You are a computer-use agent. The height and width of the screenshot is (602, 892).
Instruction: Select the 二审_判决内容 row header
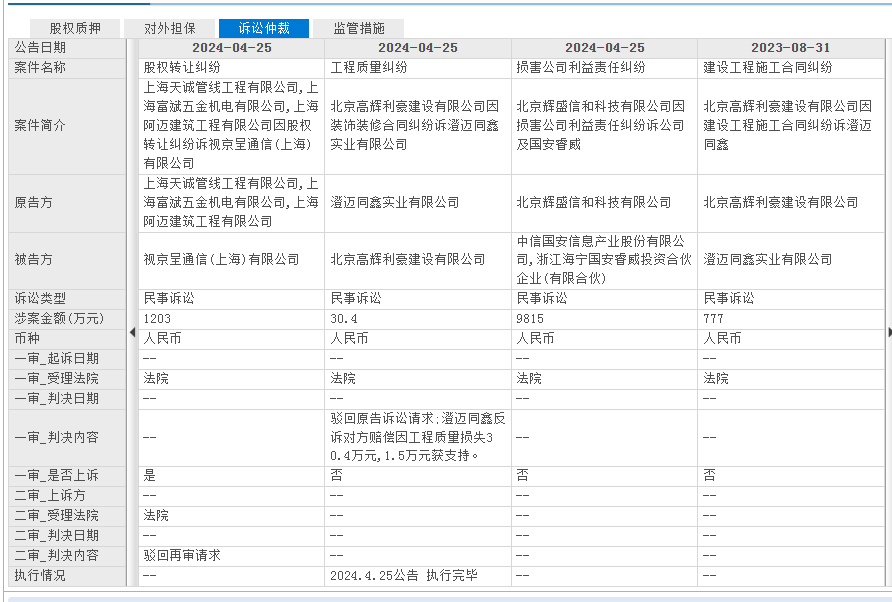[x=67, y=555]
